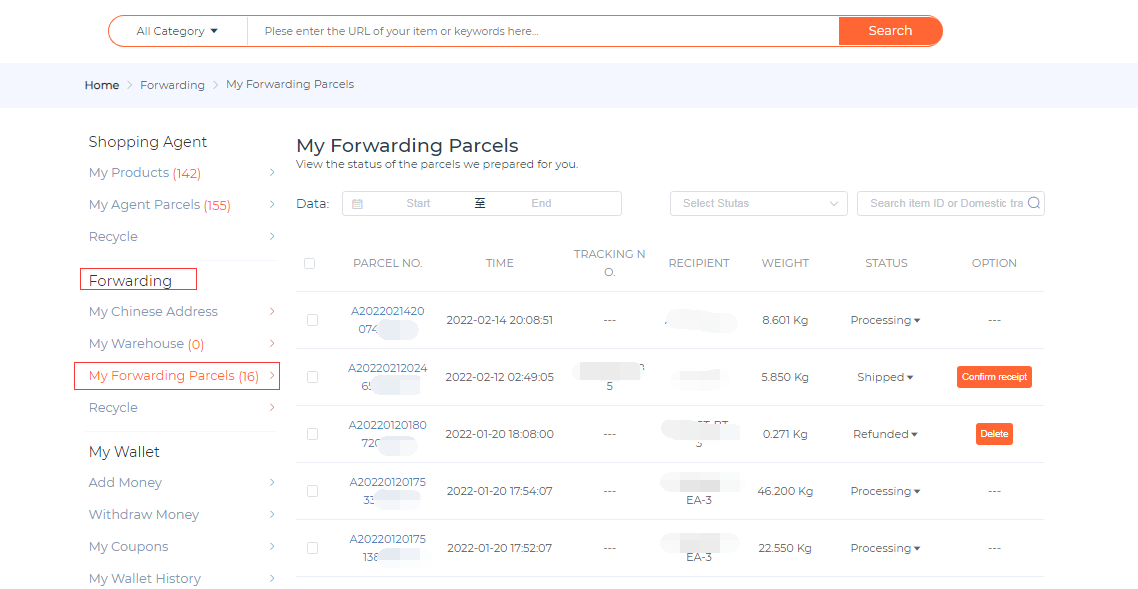
Task: Open parcel number starting A20220212024
Action: point(388,377)
